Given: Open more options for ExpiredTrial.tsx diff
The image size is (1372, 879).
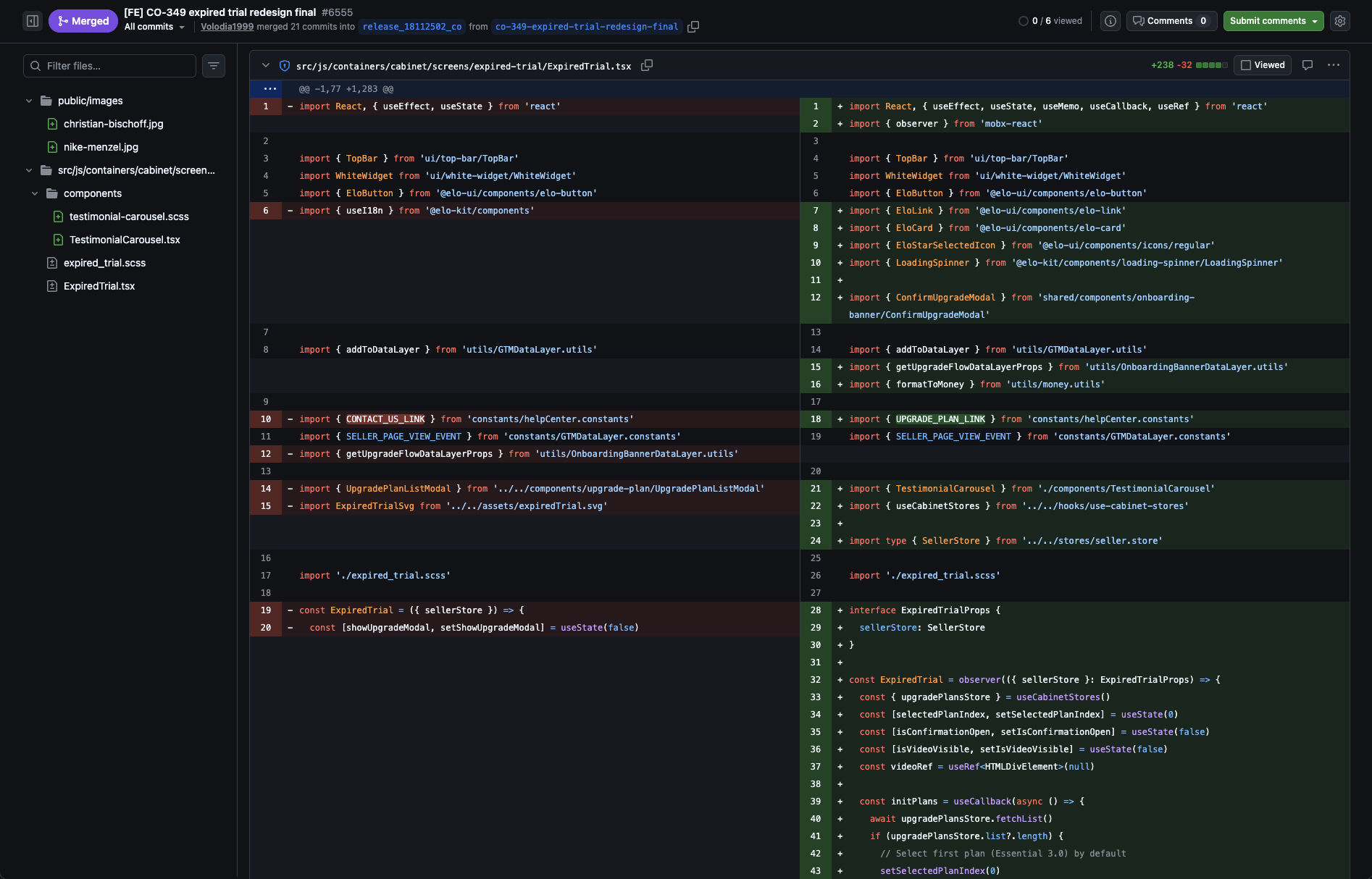Looking at the screenshot, I should click(x=1334, y=65).
